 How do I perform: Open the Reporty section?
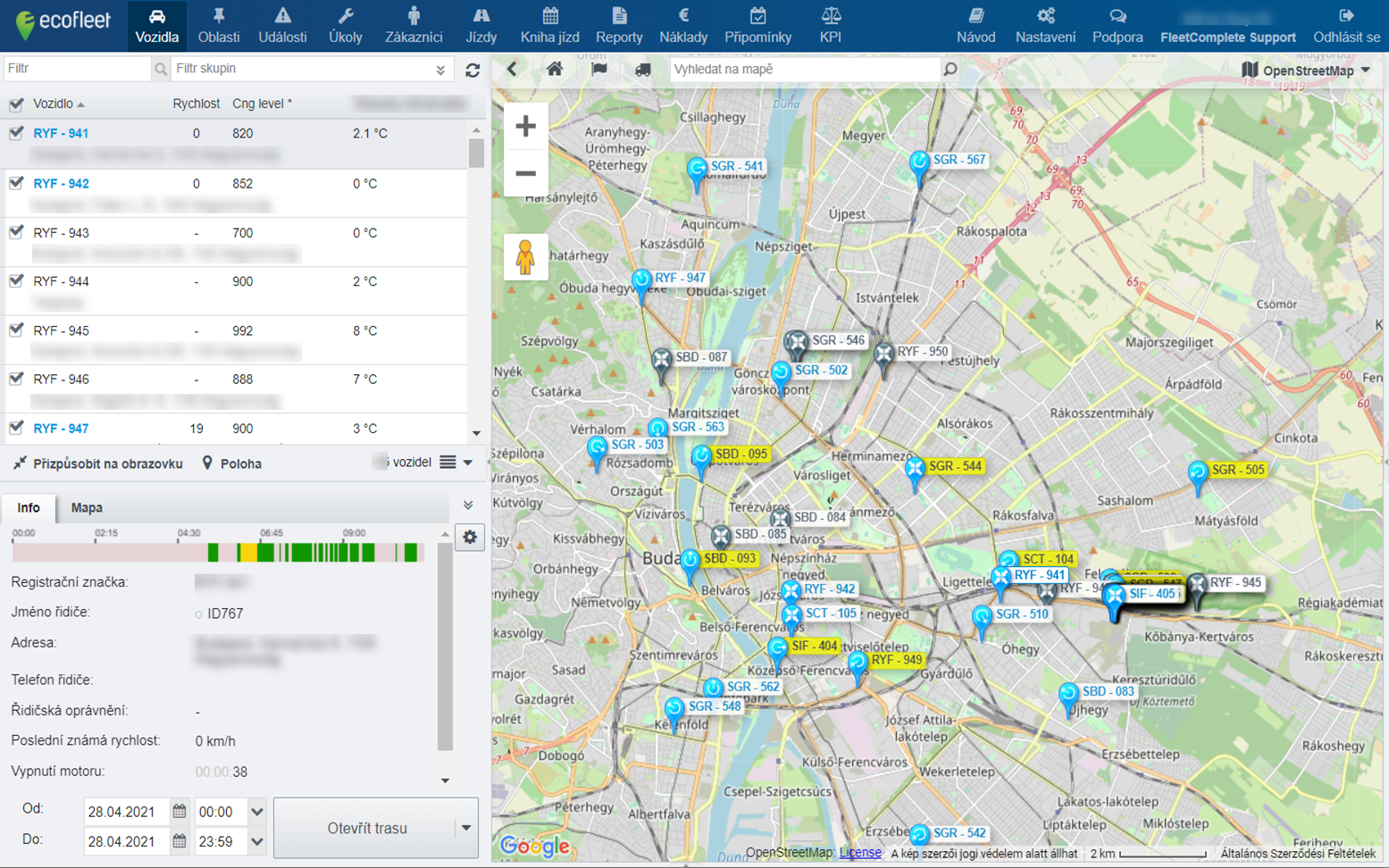click(x=619, y=25)
